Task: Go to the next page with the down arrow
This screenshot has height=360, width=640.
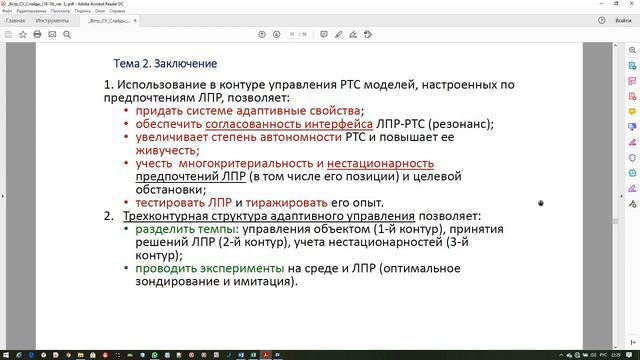Action: coord(277,35)
